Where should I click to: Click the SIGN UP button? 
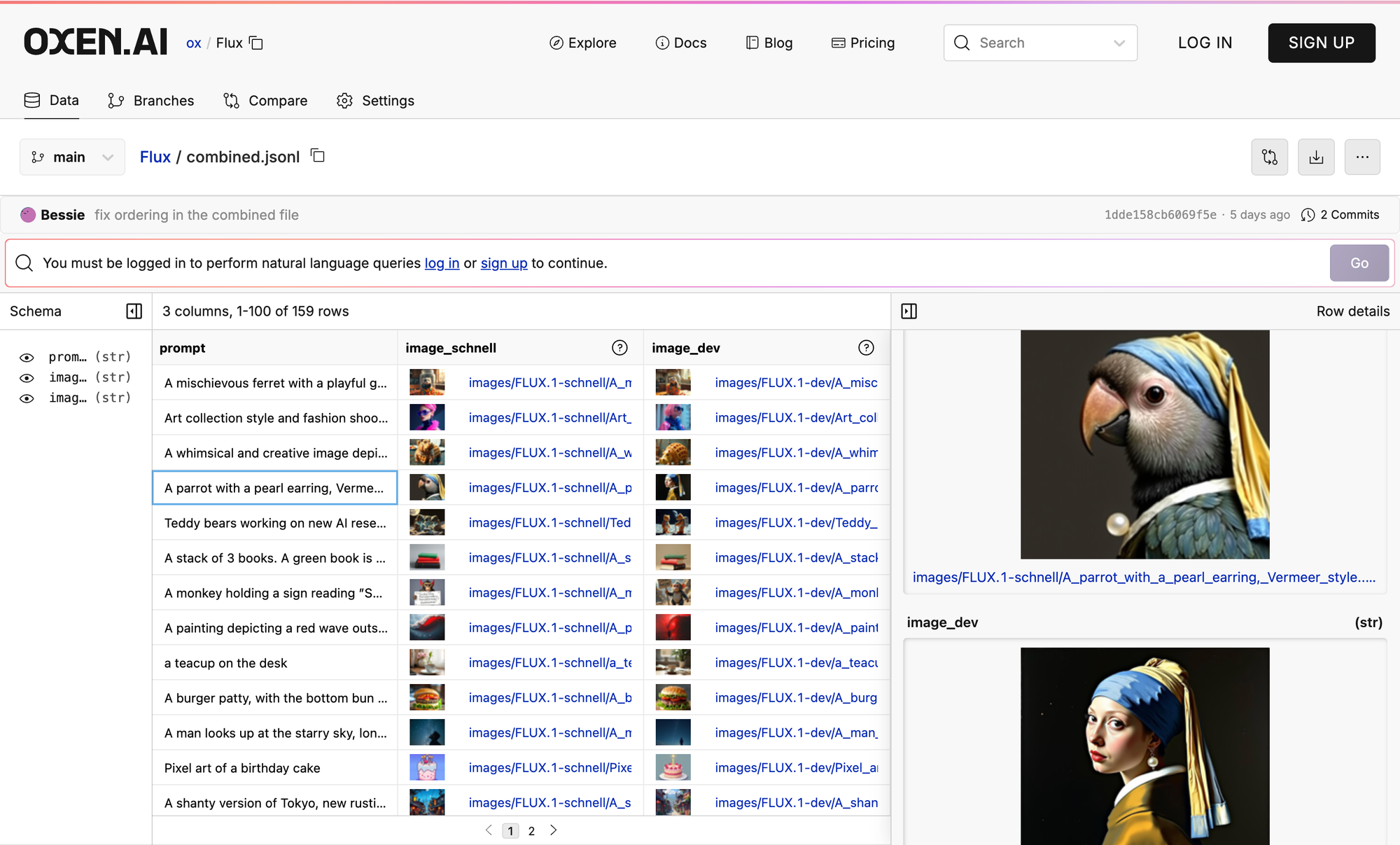(1321, 43)
